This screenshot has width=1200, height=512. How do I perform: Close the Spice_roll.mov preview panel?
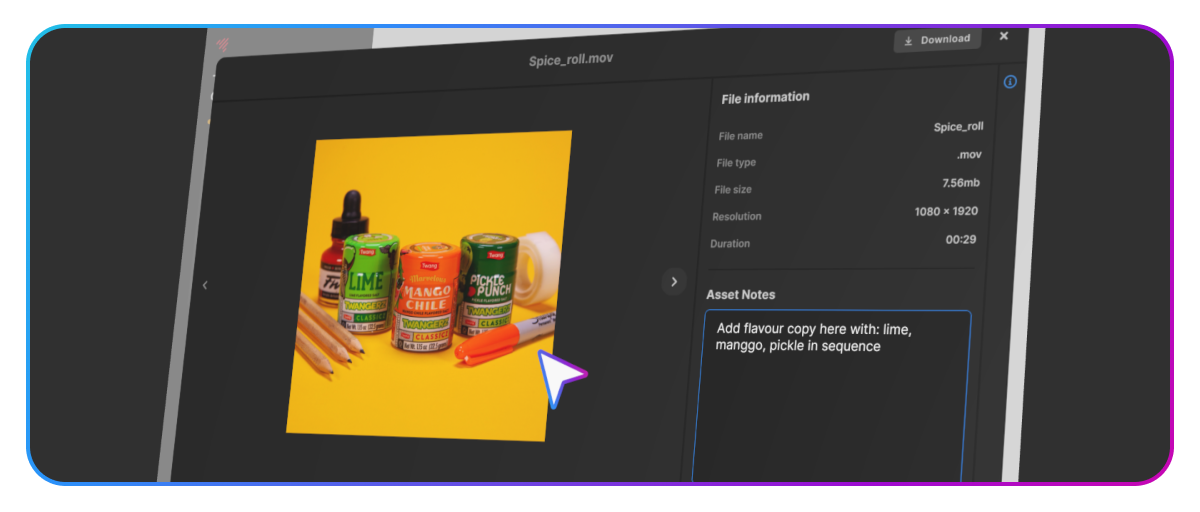coord(1004,36)
